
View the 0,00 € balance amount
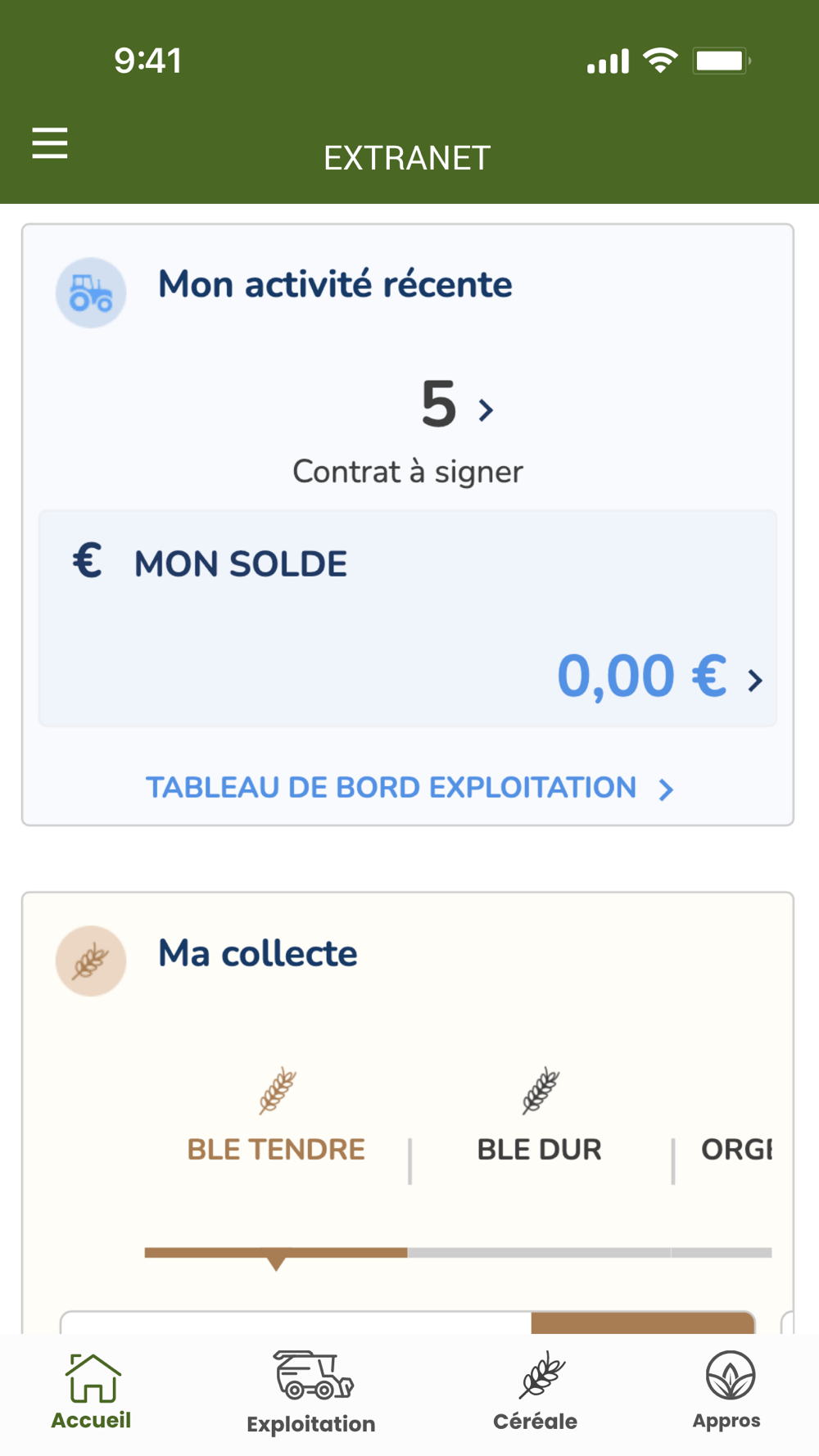click(641, 676)
